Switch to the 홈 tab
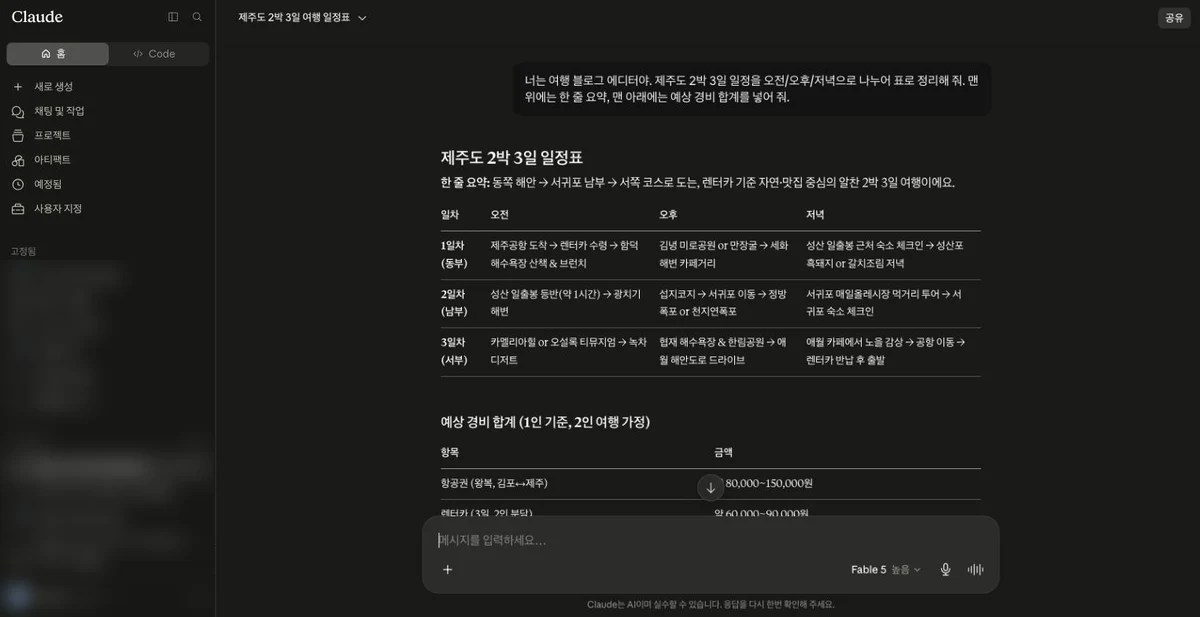The height and width of the screenshot is (617, 1200). pyautogui.click(x=57, y=54)
